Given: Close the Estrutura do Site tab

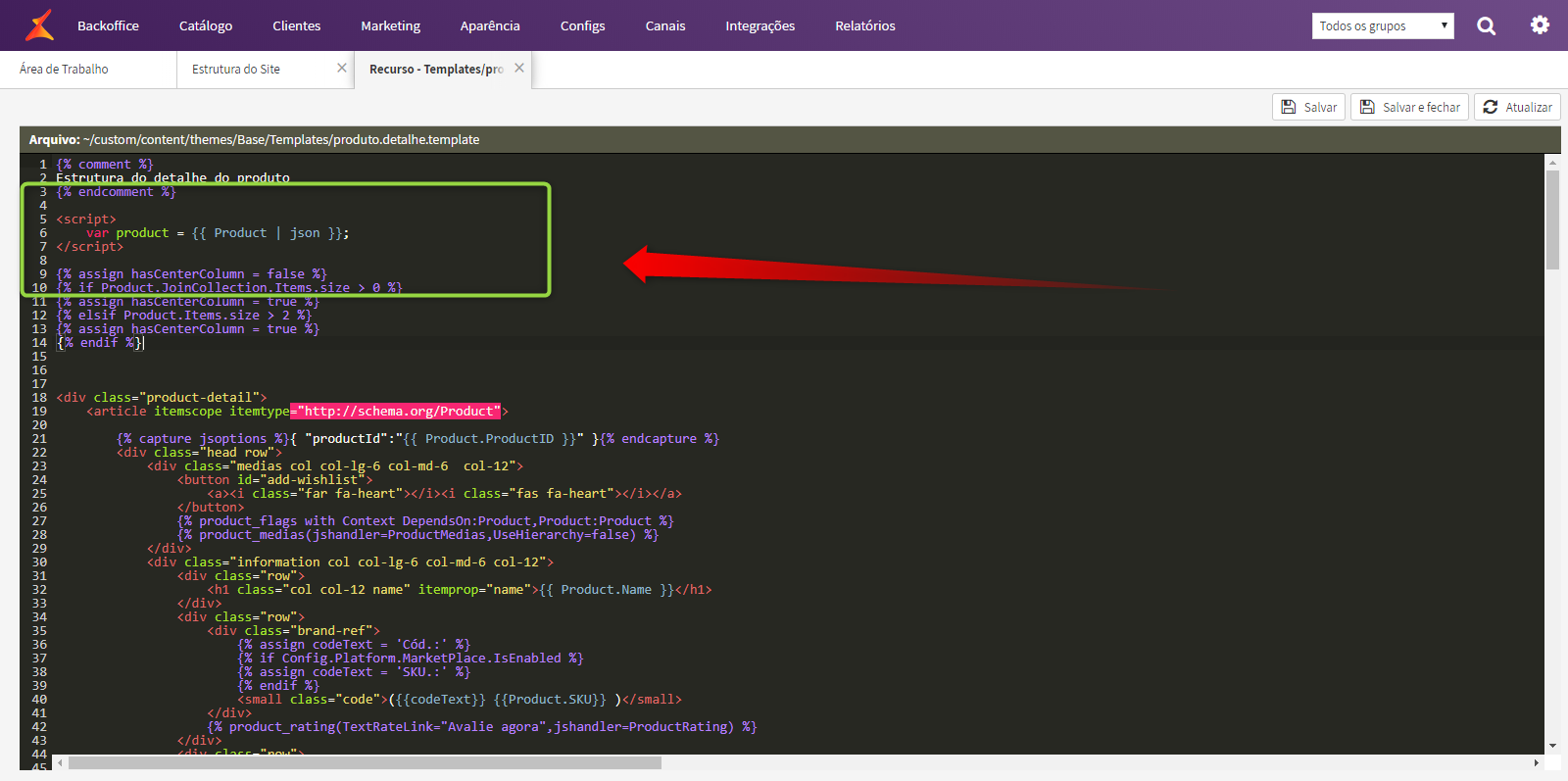Looking at the screenshot, I should (342, 68).
